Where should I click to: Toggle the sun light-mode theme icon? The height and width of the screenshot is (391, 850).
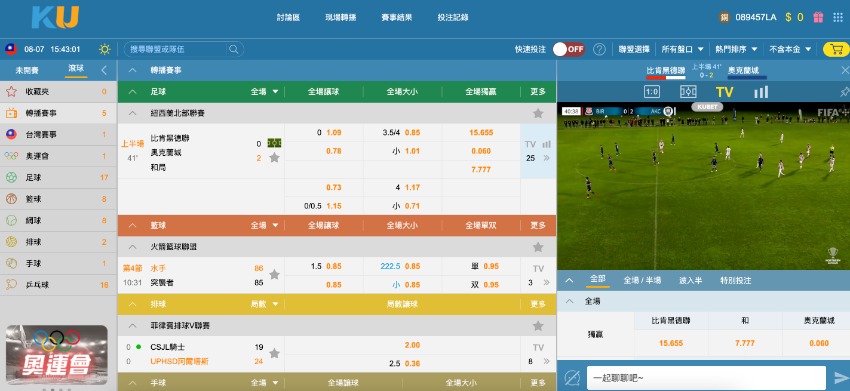(105, 49)
